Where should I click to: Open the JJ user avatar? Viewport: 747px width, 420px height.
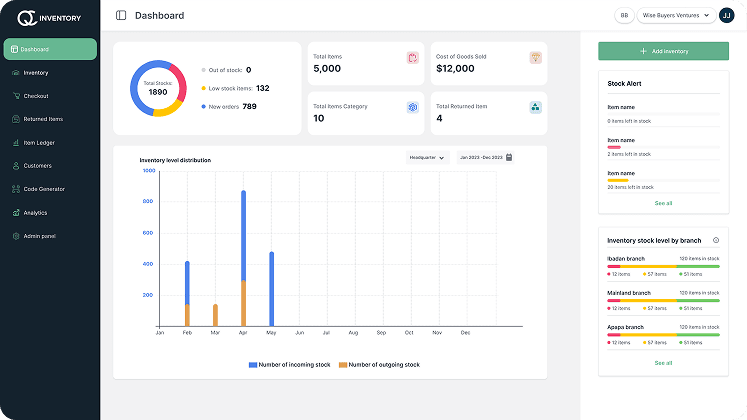pyautogui.click(x=727, y=15)
